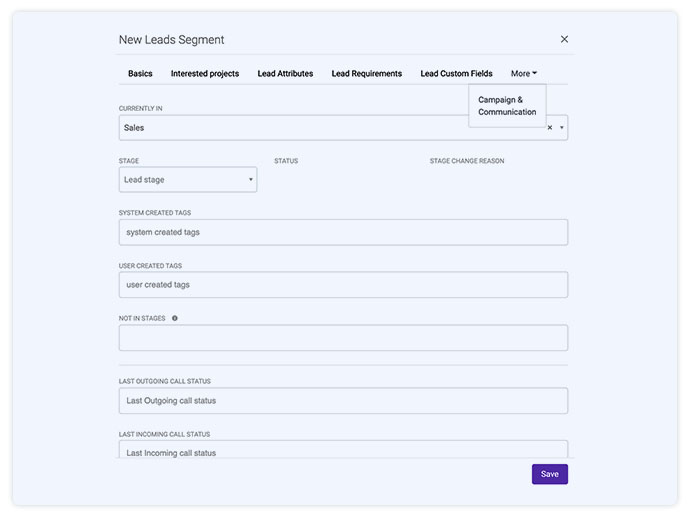Click the New Leads Segment title
The image size is (689, 517).
click(x=171, y=40)
